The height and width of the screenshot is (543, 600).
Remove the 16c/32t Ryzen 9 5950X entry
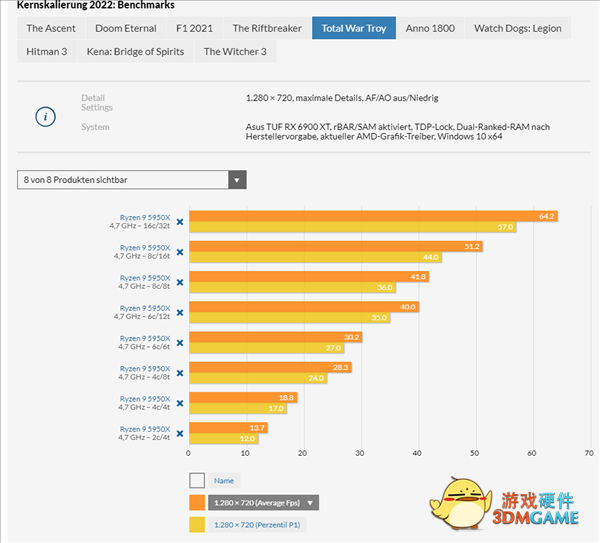180,222
